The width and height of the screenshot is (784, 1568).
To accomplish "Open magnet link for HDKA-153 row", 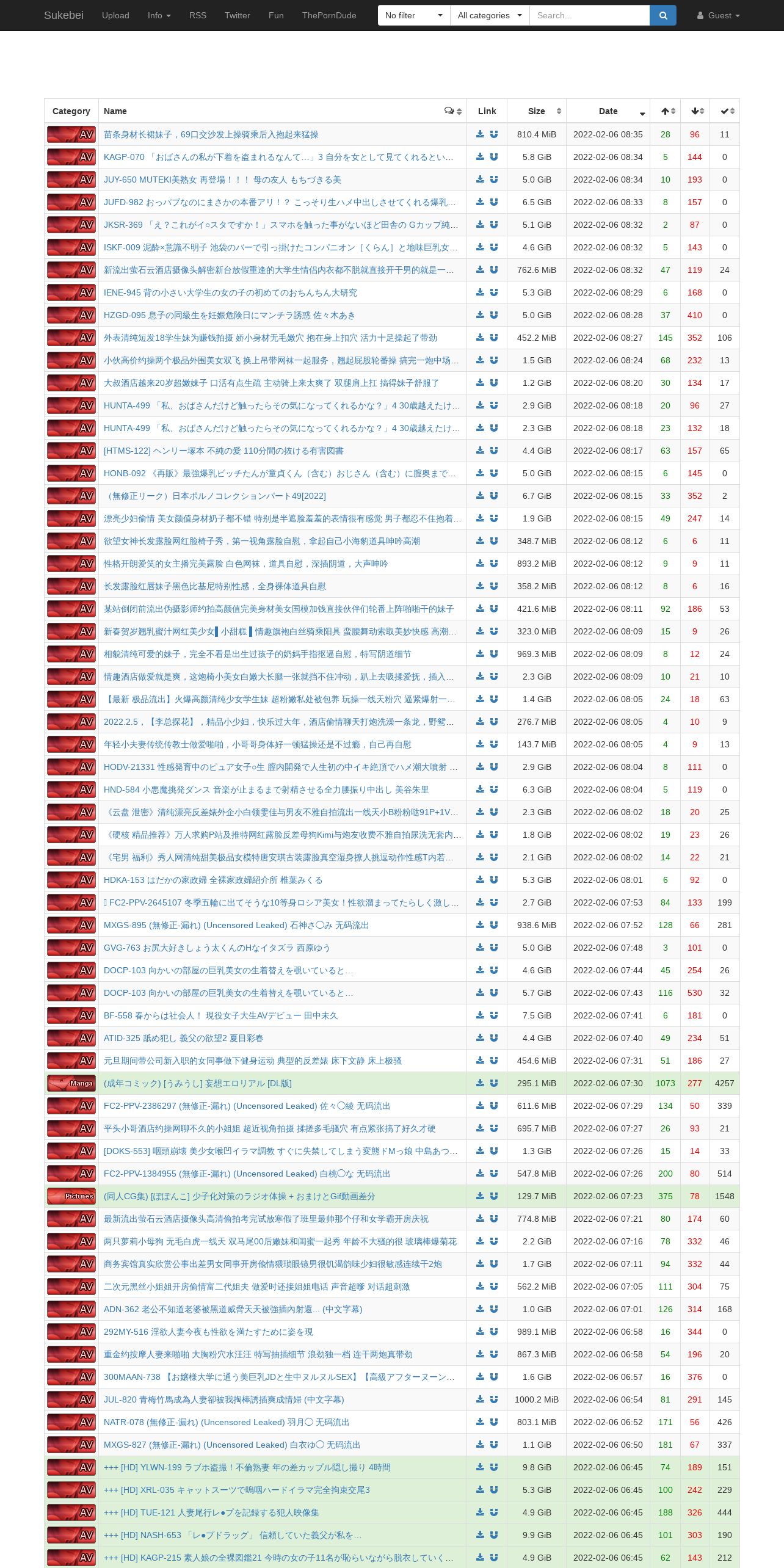I will click(494, 880).
